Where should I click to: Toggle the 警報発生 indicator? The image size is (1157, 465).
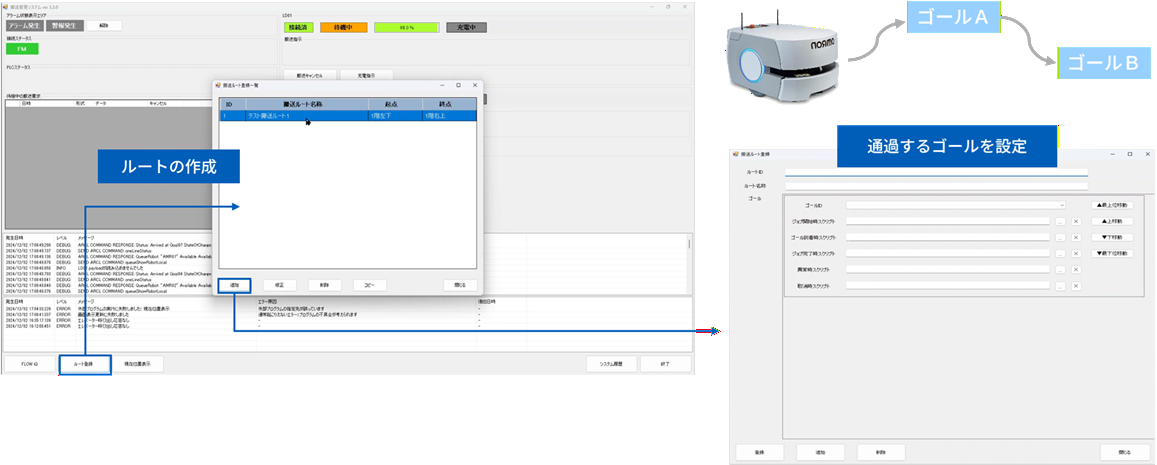pos(63,26)
